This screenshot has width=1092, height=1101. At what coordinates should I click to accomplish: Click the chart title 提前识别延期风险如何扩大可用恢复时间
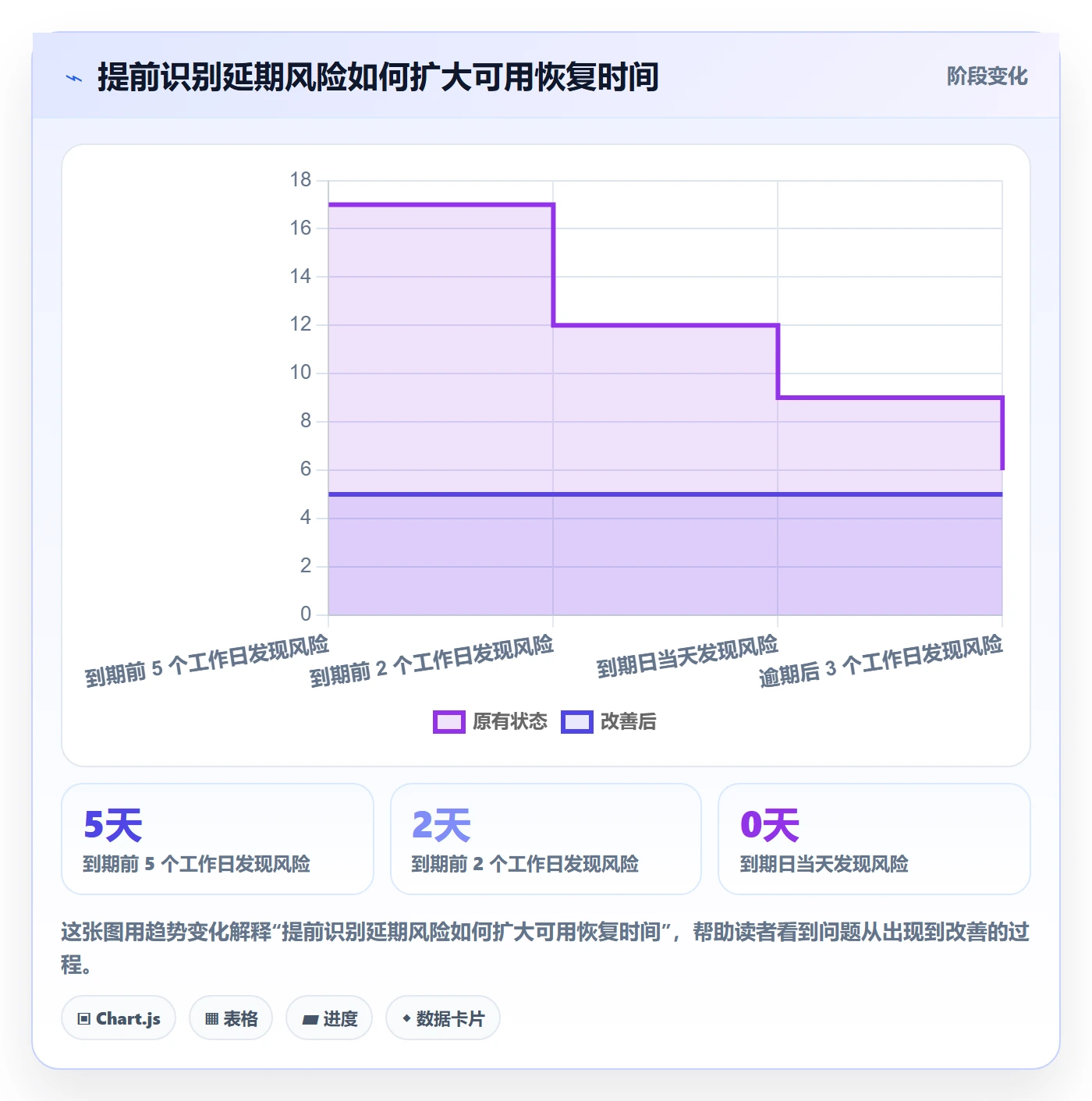pos(378,77)
